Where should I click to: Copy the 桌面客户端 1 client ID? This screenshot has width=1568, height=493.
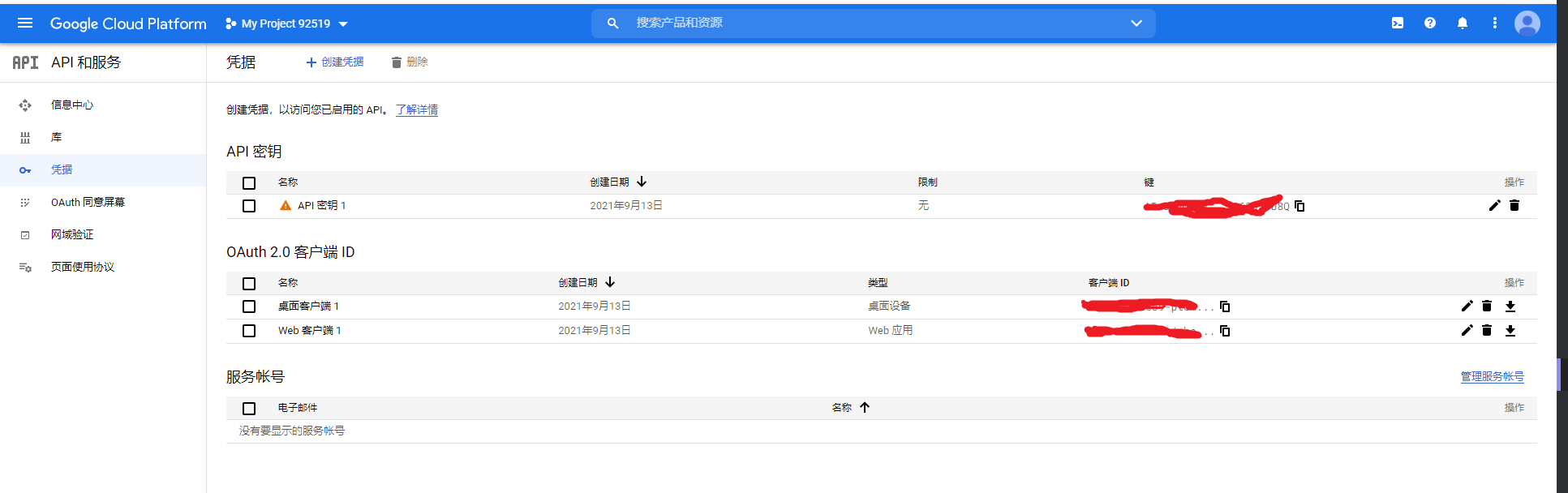click(x=1225, y=307)
